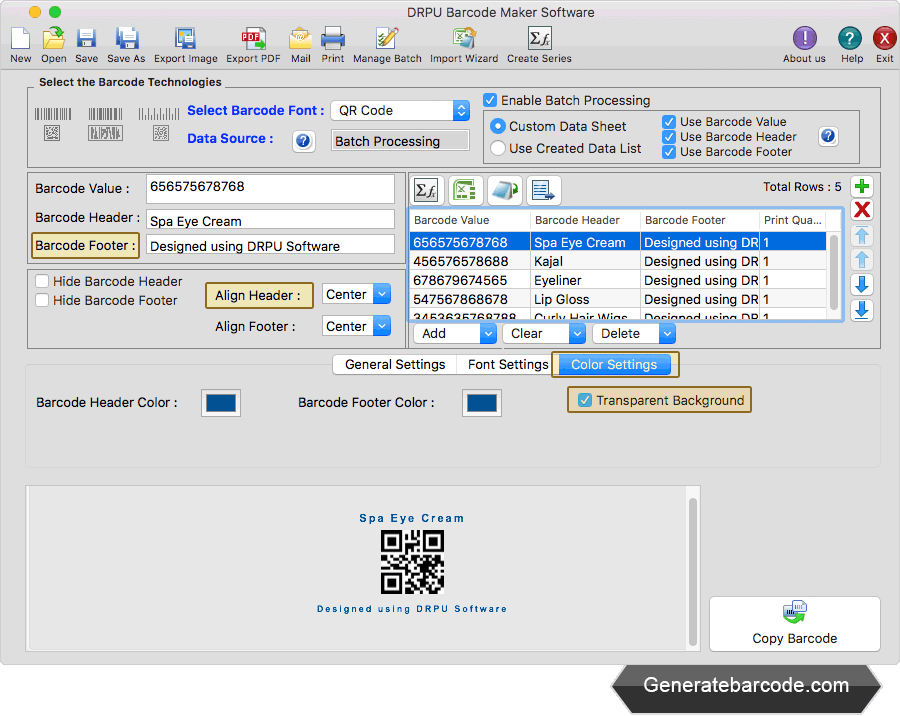Click the Barcode Footer input field

click(270, 246)
